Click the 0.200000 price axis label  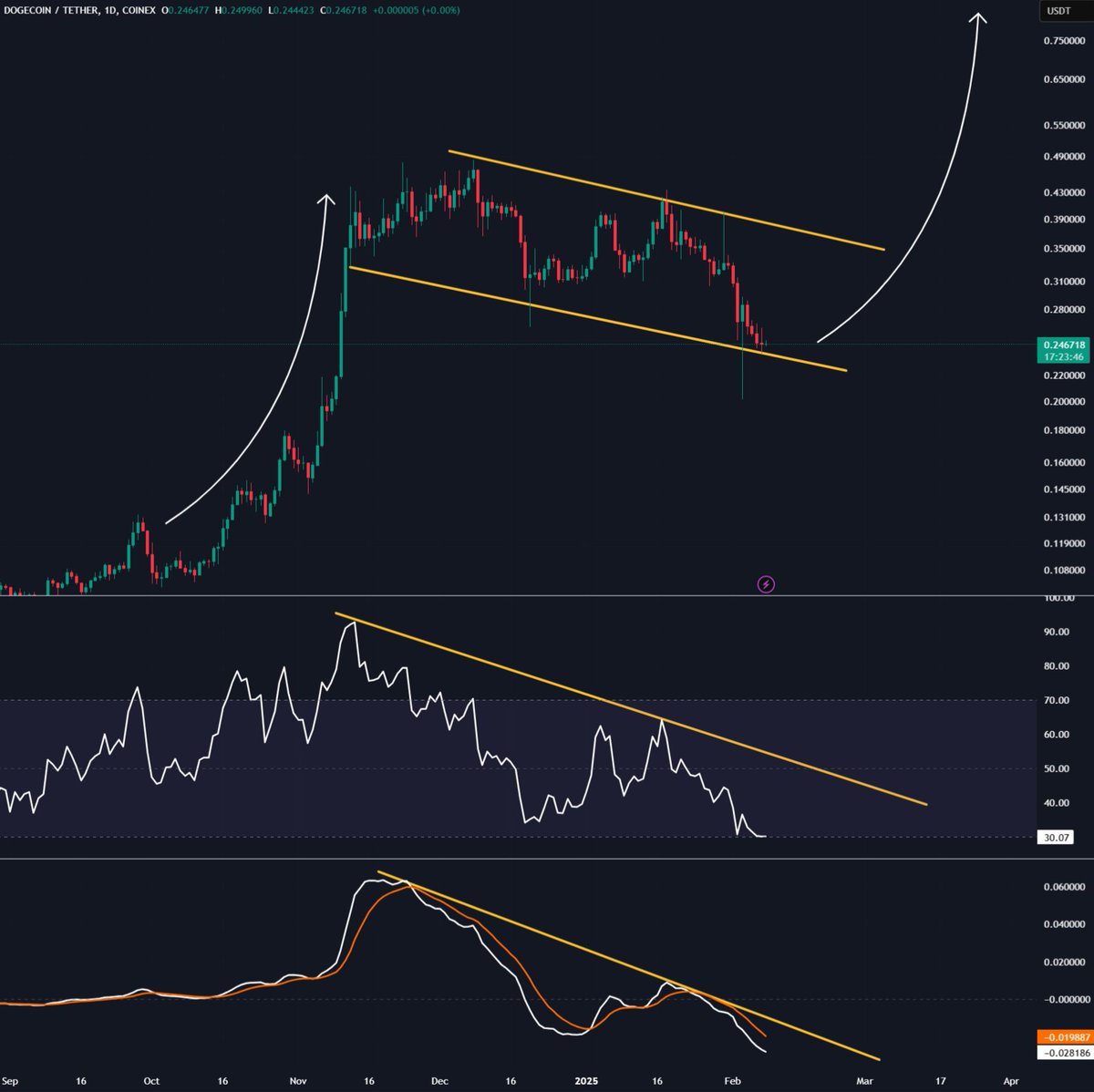coord(1065,402)
